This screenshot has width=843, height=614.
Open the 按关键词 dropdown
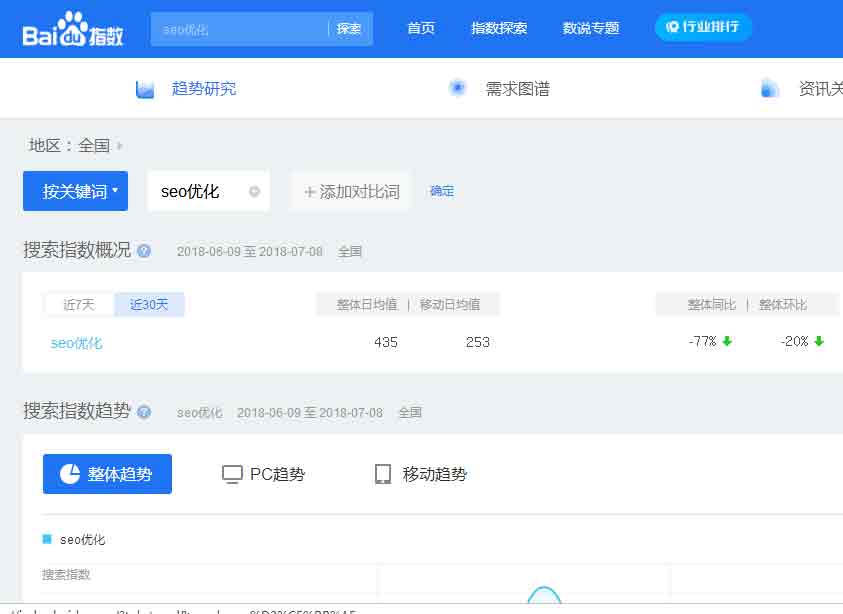pos(75,190)
